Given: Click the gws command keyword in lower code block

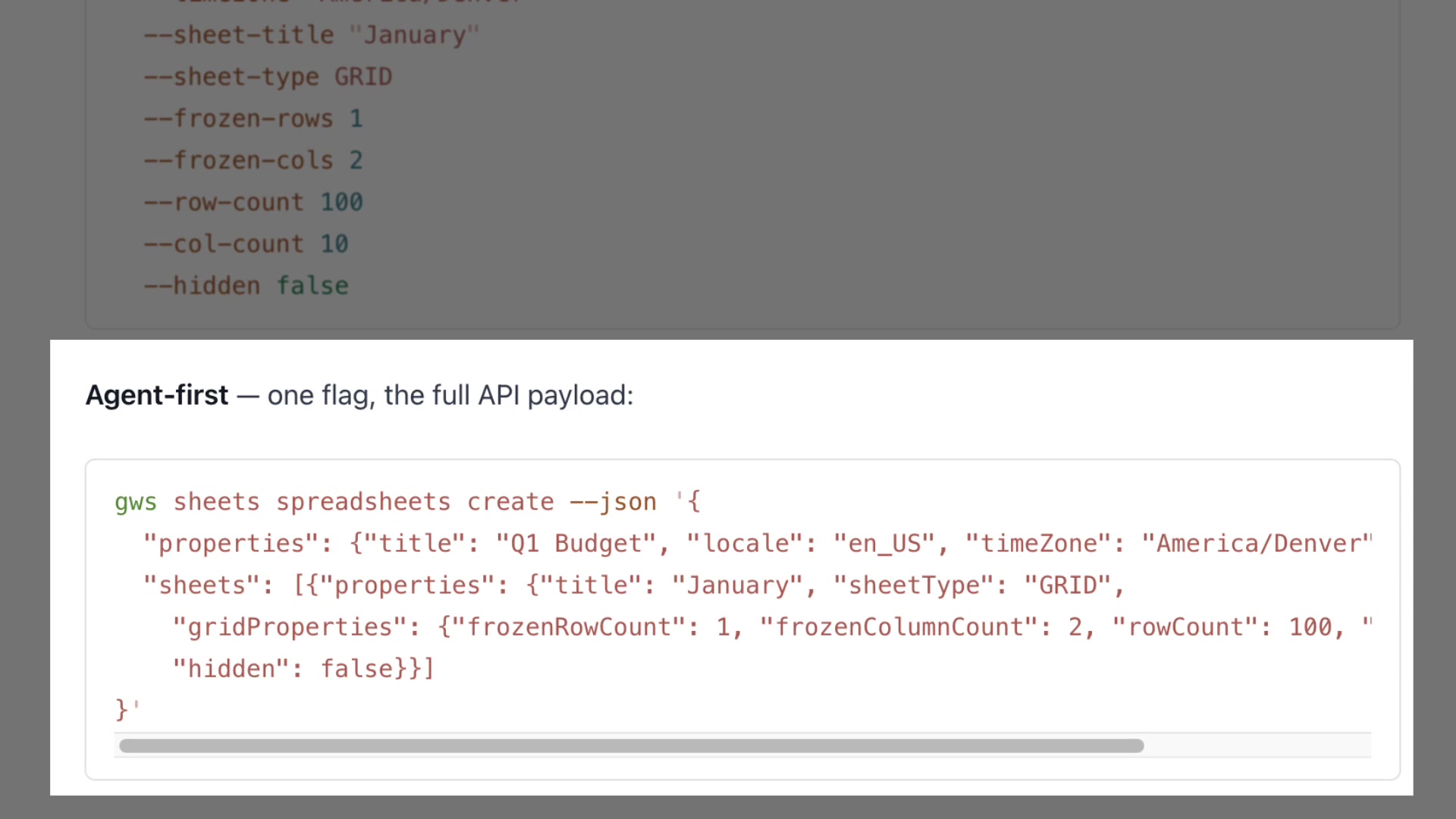Looking at the screenshot, I should coord(135,501).
